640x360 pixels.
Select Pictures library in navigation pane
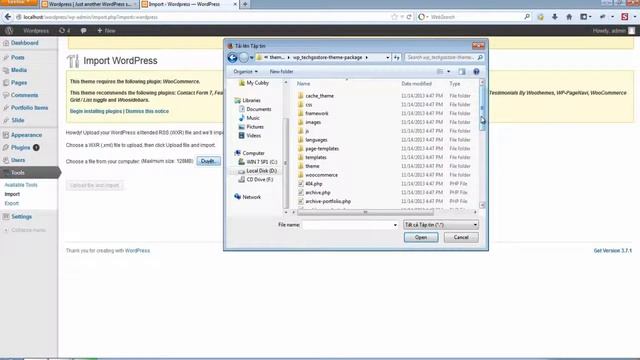[255, 127]
